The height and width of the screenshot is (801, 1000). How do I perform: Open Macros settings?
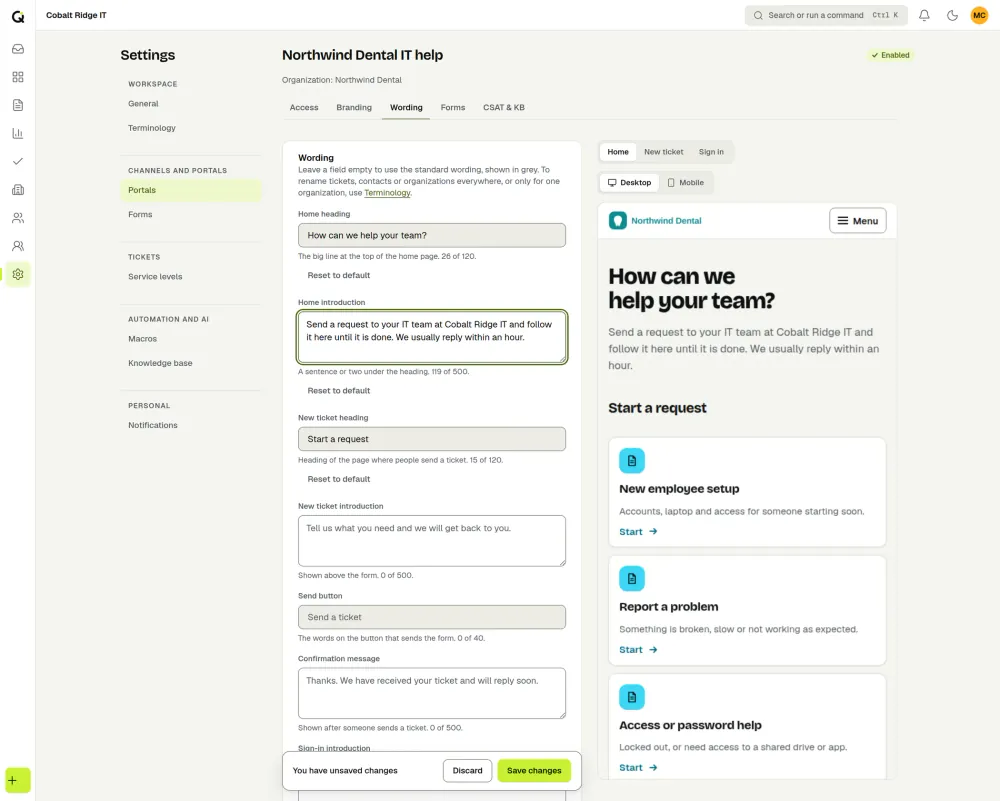tap(191, 339)
